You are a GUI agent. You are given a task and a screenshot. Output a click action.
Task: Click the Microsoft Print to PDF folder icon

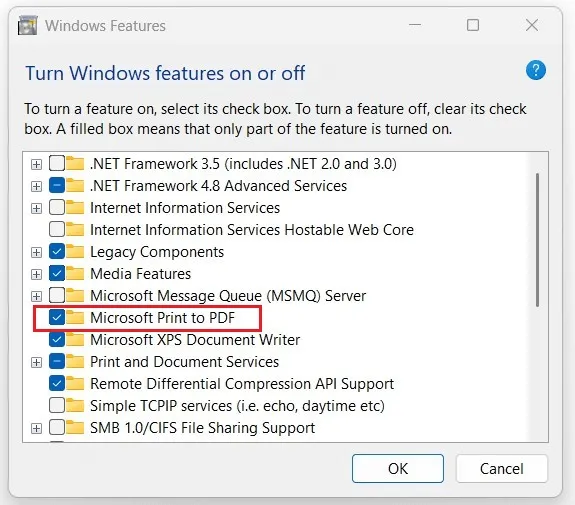(75, 318)
